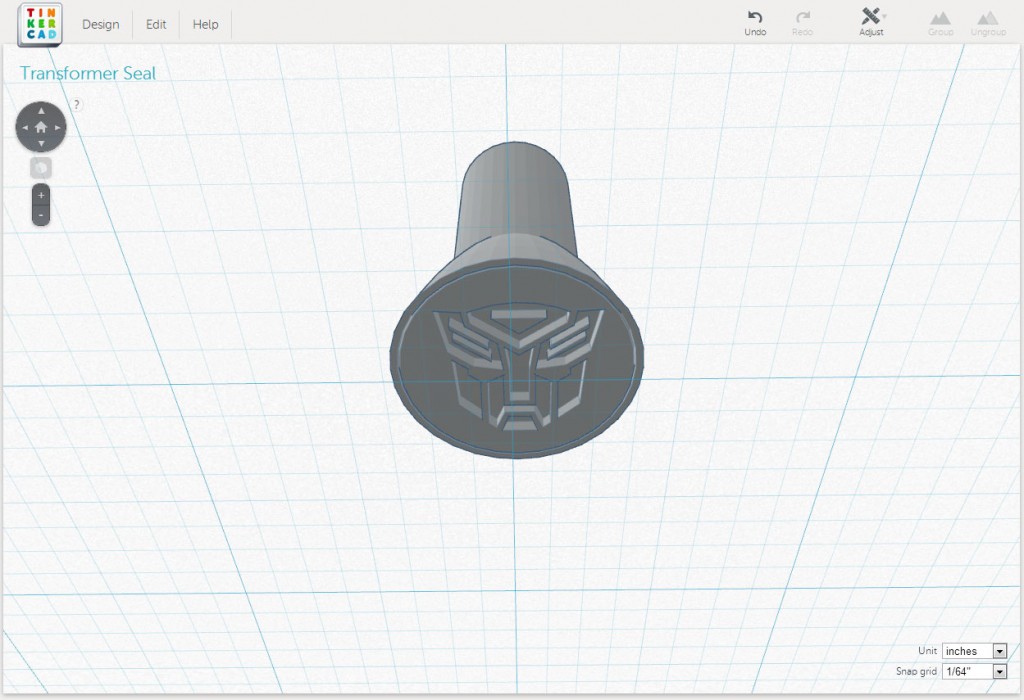The image size is (1024, 700).
Task: Rotate the view right with the arrow
Action: pyautogui.click(x=58, y=127)
